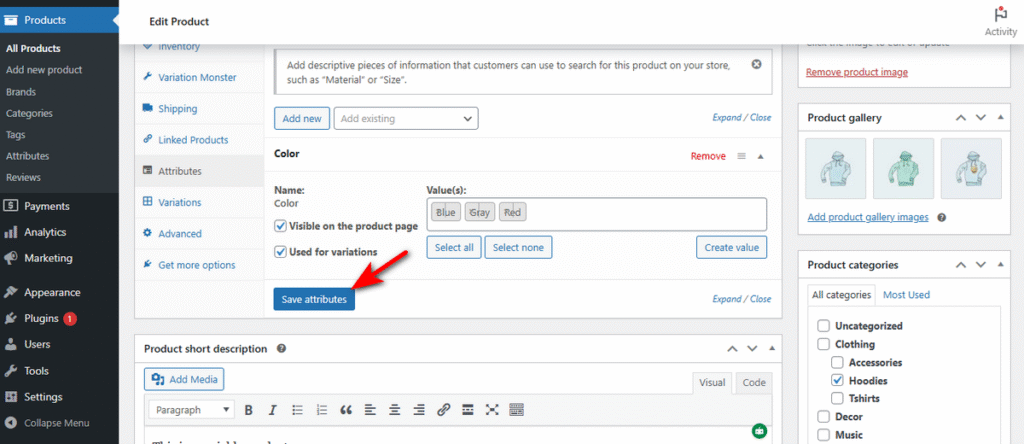The width and height of the screenshot is (1024, 444).
Task: Click the Products menu icon in sidebar
Action: click(x=10, y=20)
